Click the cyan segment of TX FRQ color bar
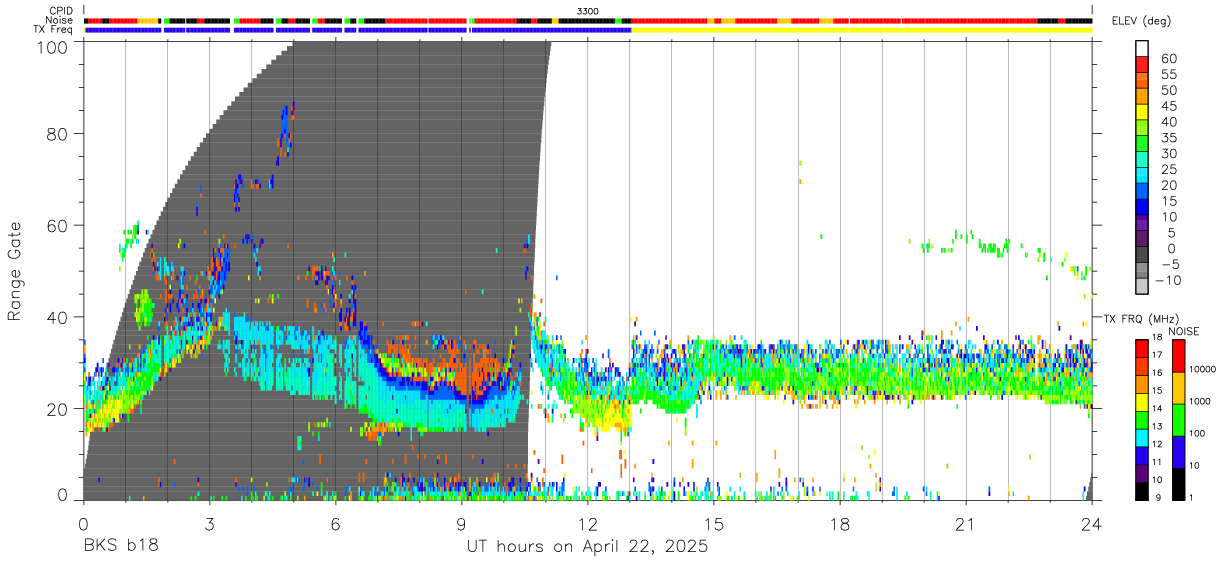The image size is (1228, 567). point(1141,437)
